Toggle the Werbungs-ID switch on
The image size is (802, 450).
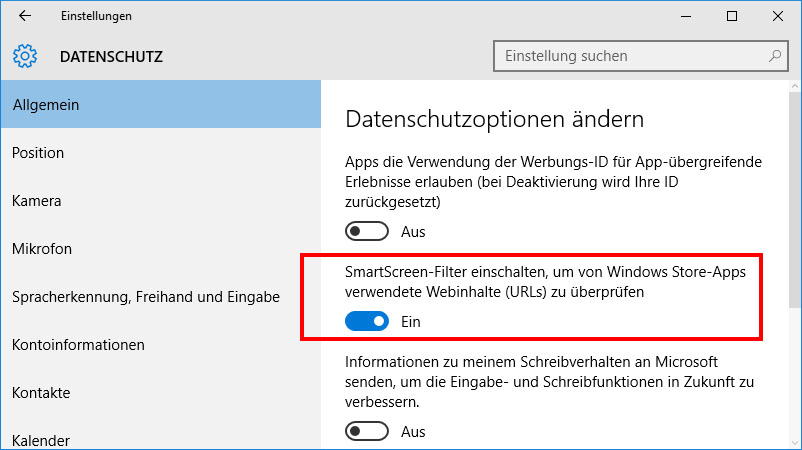pyautogui.click(x=367, y=231)
